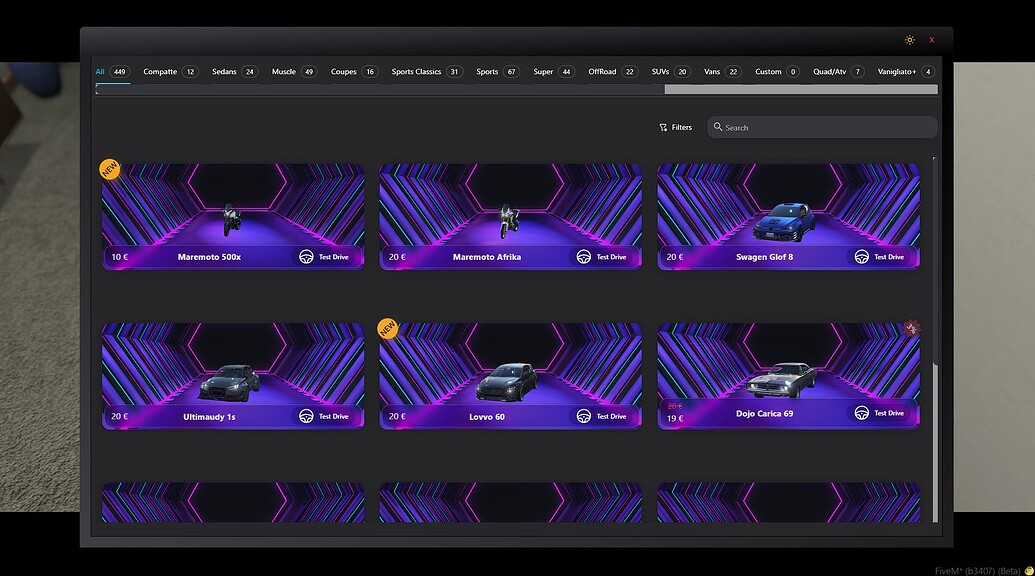Open the Super category tab
The width and height of the screenshot is (1035, 576).
[x=554, y=71]
